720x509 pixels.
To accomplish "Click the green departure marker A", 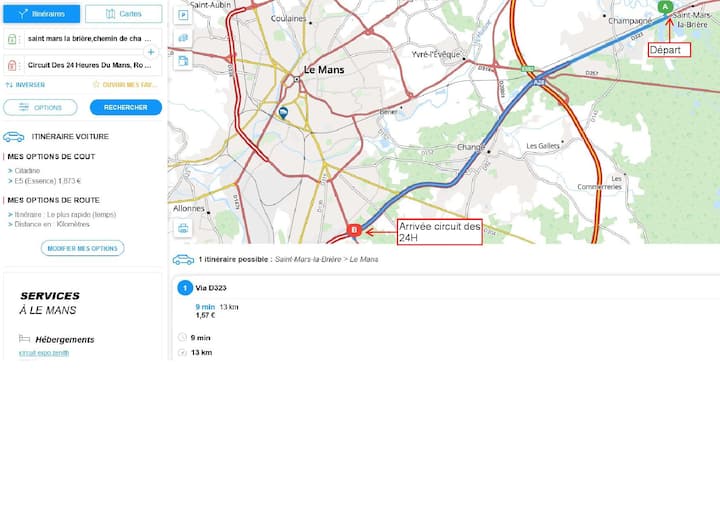I will (665, 7).
